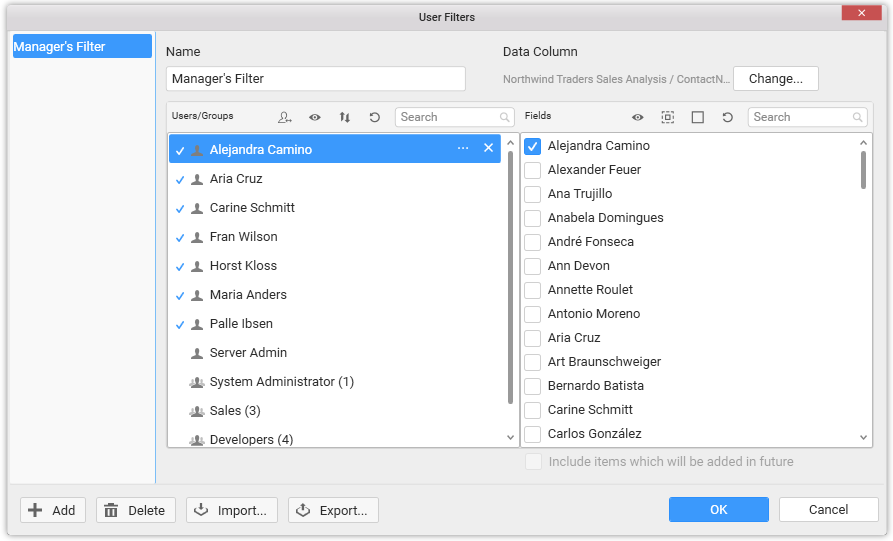
Task: Select the Sales (3) group
Action: point(235,411)
